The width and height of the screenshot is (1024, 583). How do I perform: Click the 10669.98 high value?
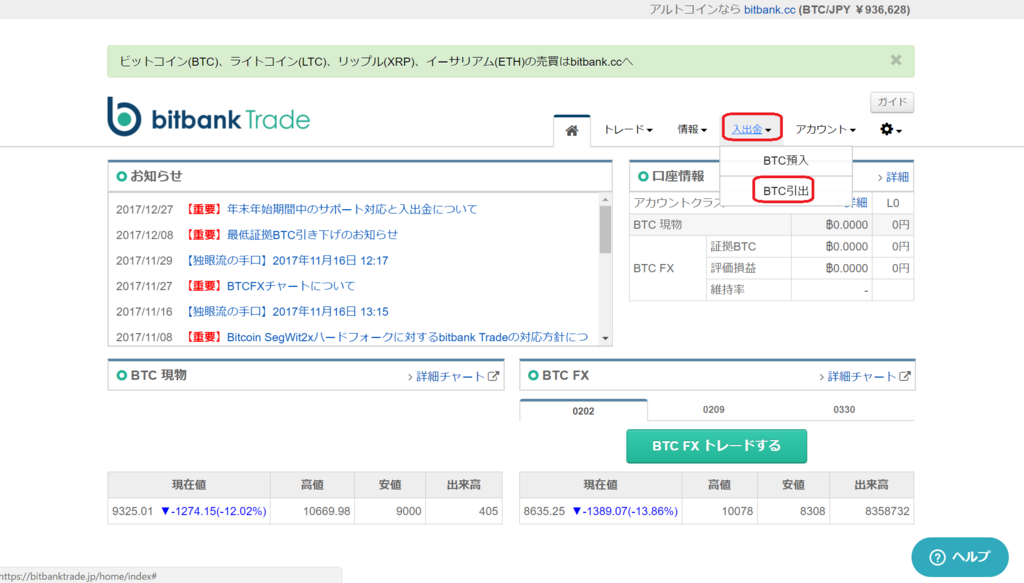point(327,511)
